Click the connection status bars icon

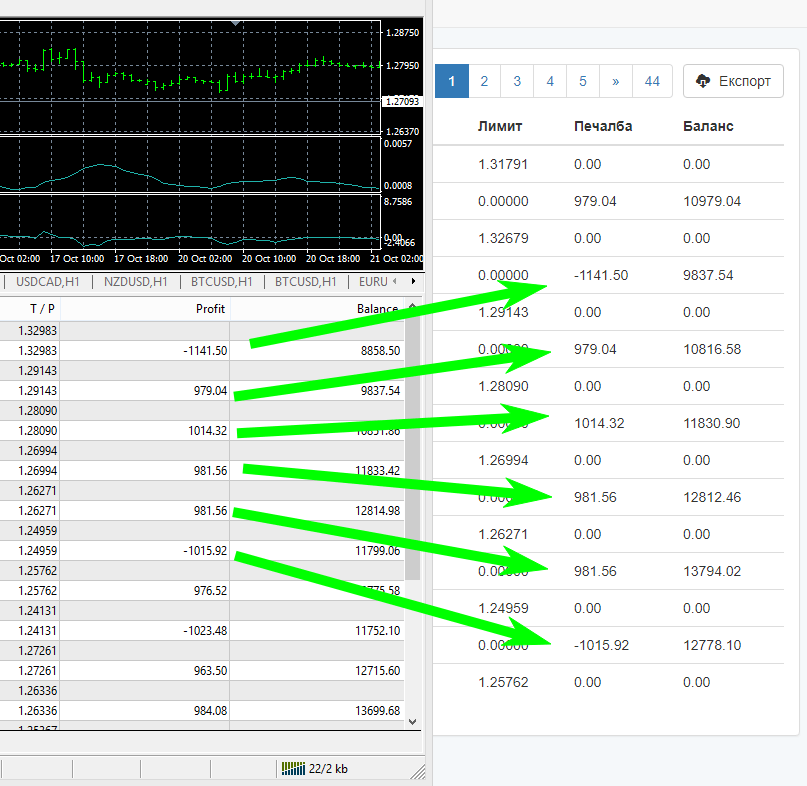pos(291,768)
